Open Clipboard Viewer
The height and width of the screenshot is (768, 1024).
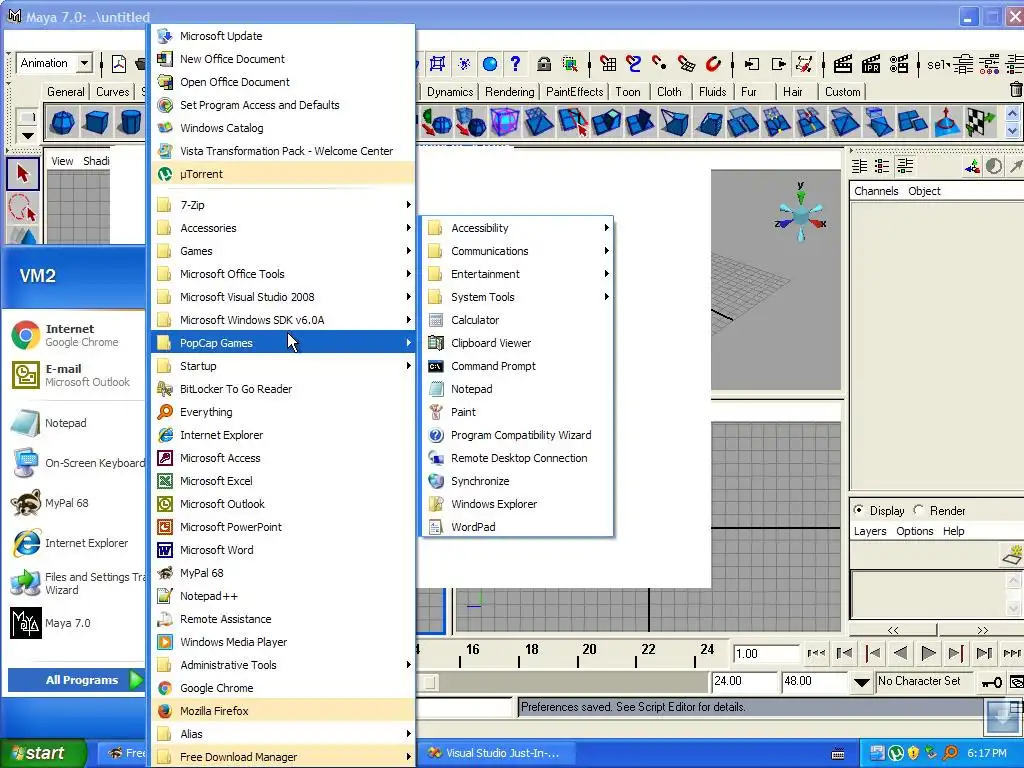518,343
